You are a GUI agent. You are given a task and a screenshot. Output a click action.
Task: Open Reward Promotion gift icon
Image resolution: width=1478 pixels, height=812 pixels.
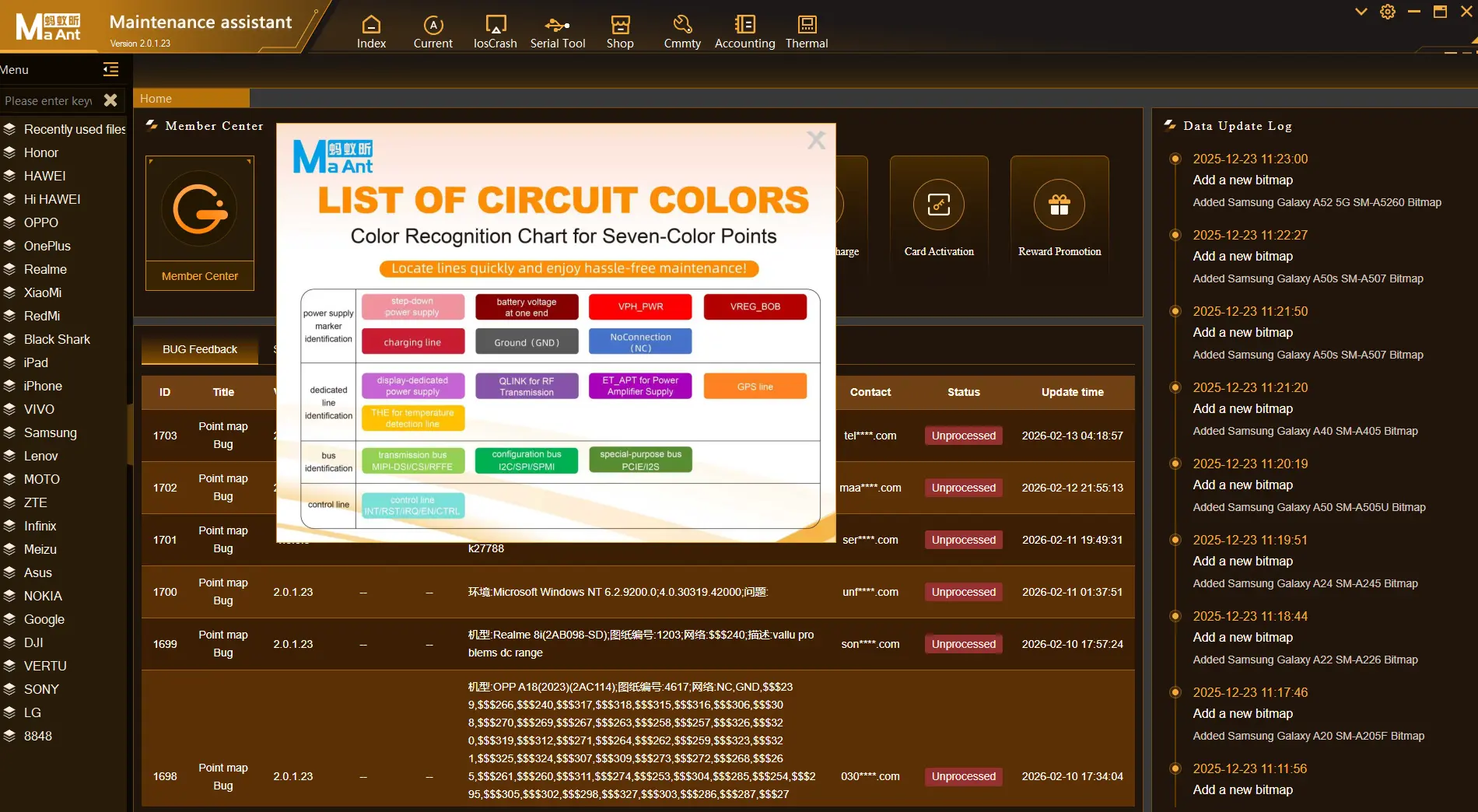point(1059,205)
